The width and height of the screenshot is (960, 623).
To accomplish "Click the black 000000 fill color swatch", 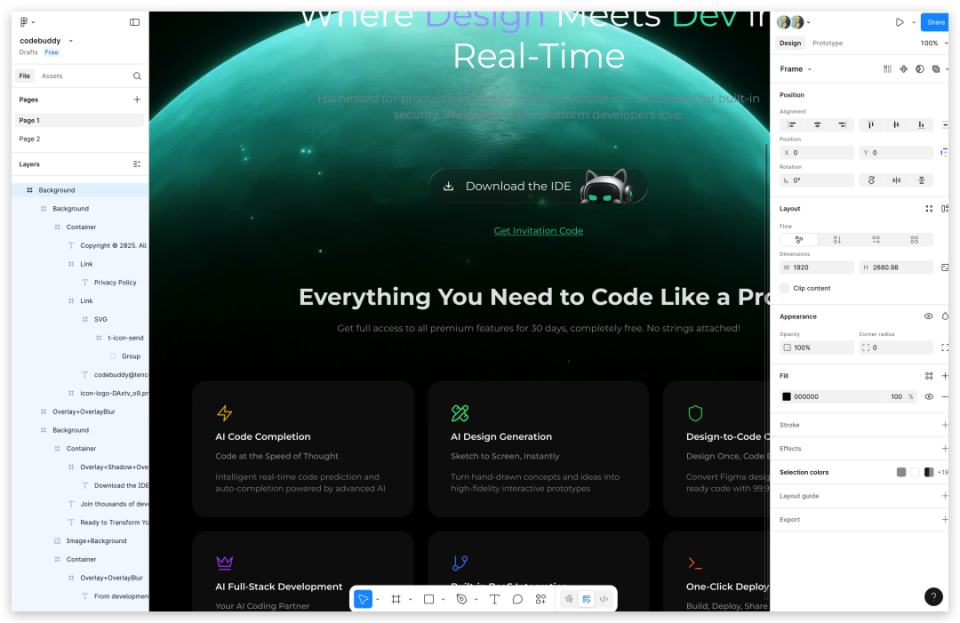I will (787, 397).
